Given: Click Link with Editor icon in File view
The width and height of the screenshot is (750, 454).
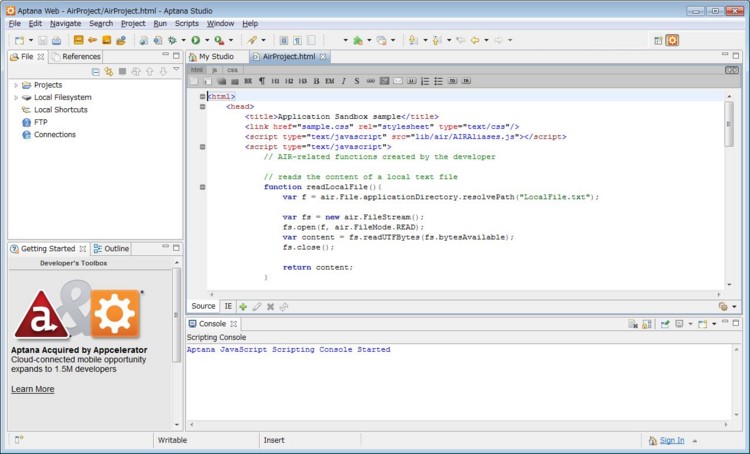Looking at the screenshot, I should pos(109,72).
